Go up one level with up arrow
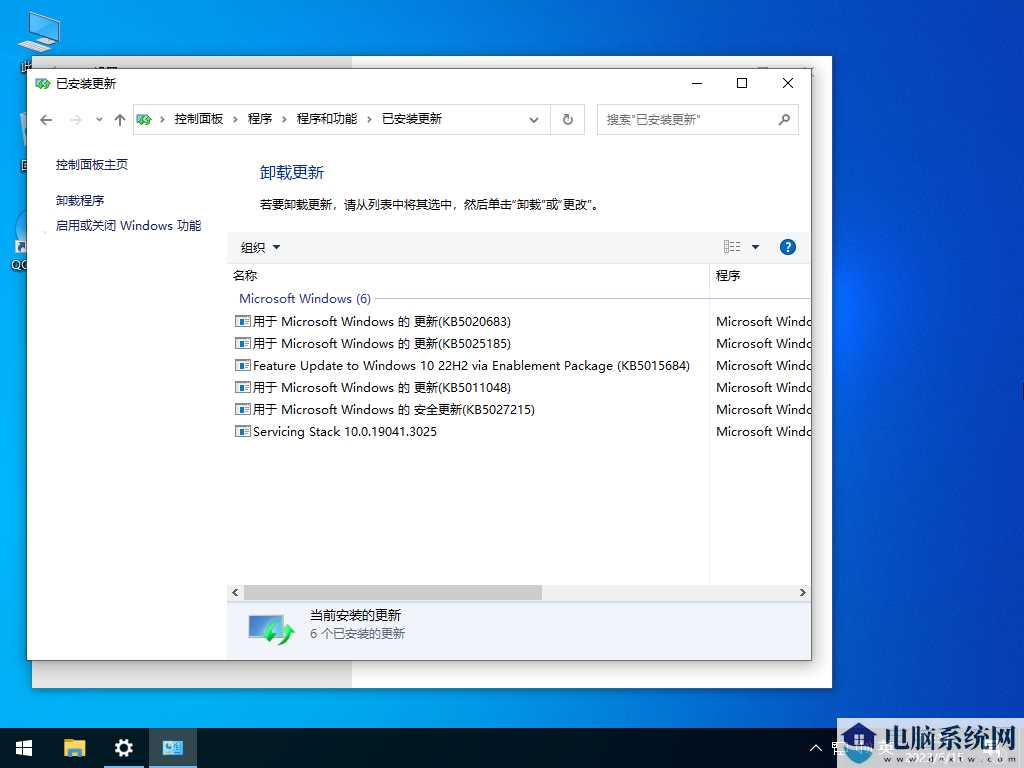This screenshot has width=1024, height=768. click(120, 120)
